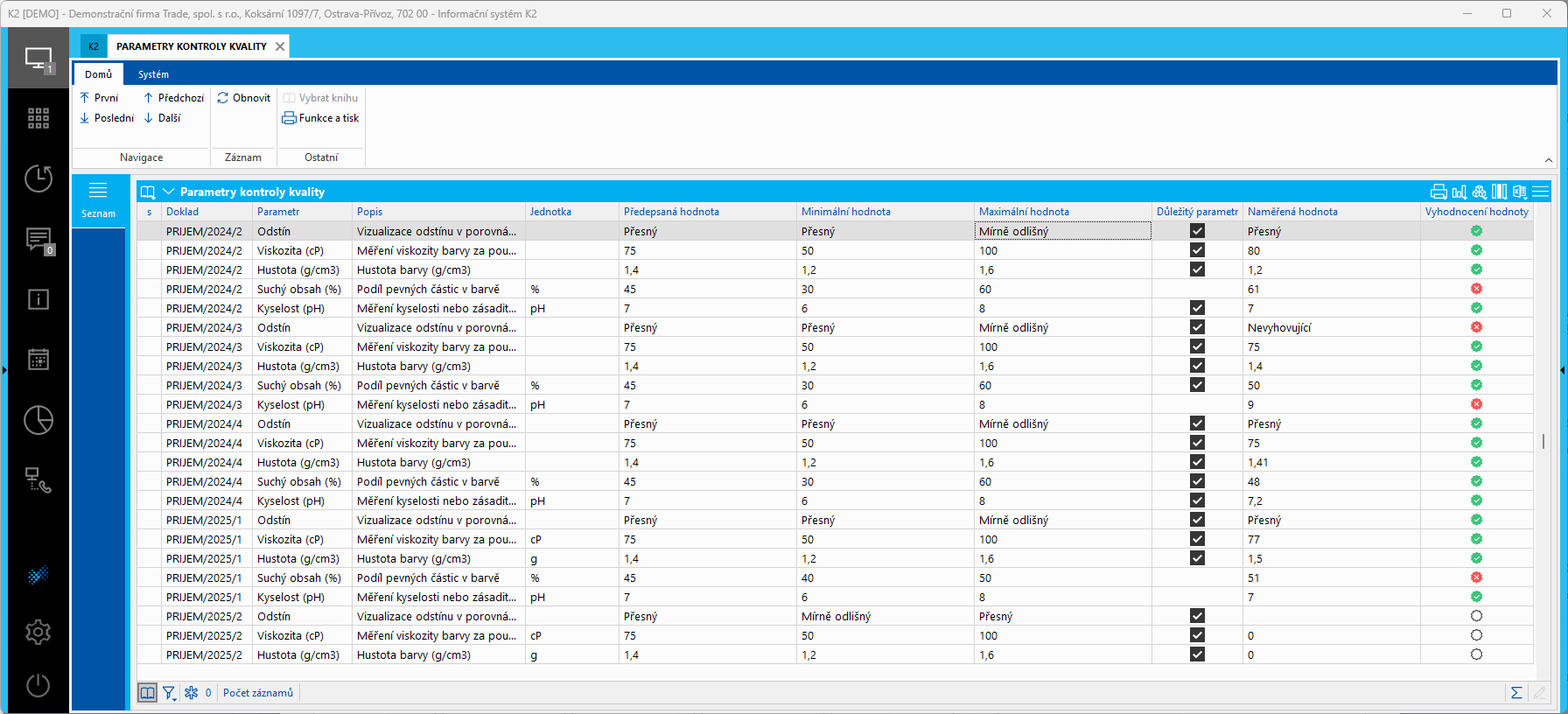This screenshot has height=714, width=1568.
Task: Click the vertical scrollbar of the grid
Action: (x=1543, y=441)
